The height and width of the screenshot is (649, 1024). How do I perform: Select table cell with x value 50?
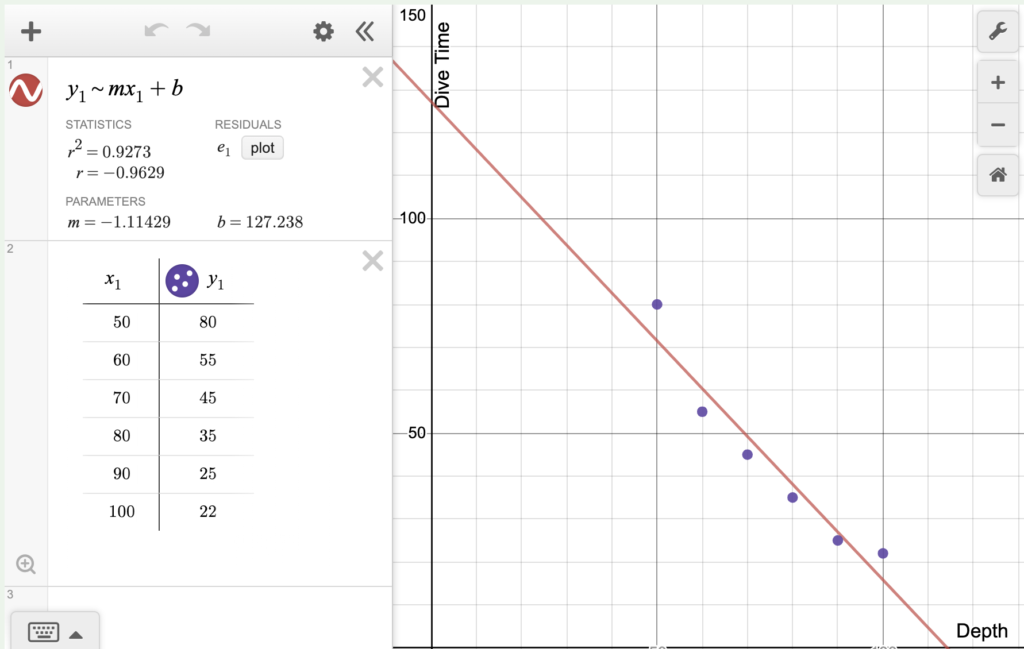(x=121, y=322)
